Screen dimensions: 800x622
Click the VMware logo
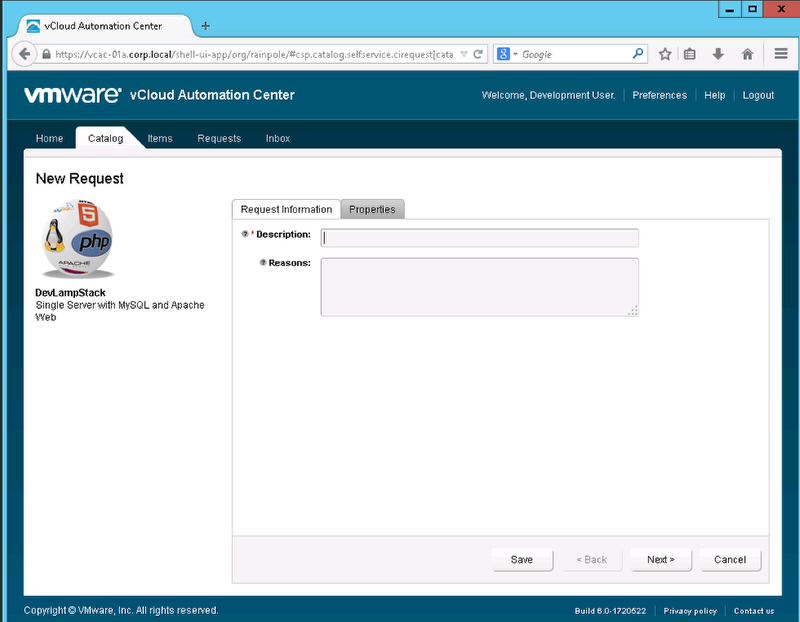pos(73,95)
